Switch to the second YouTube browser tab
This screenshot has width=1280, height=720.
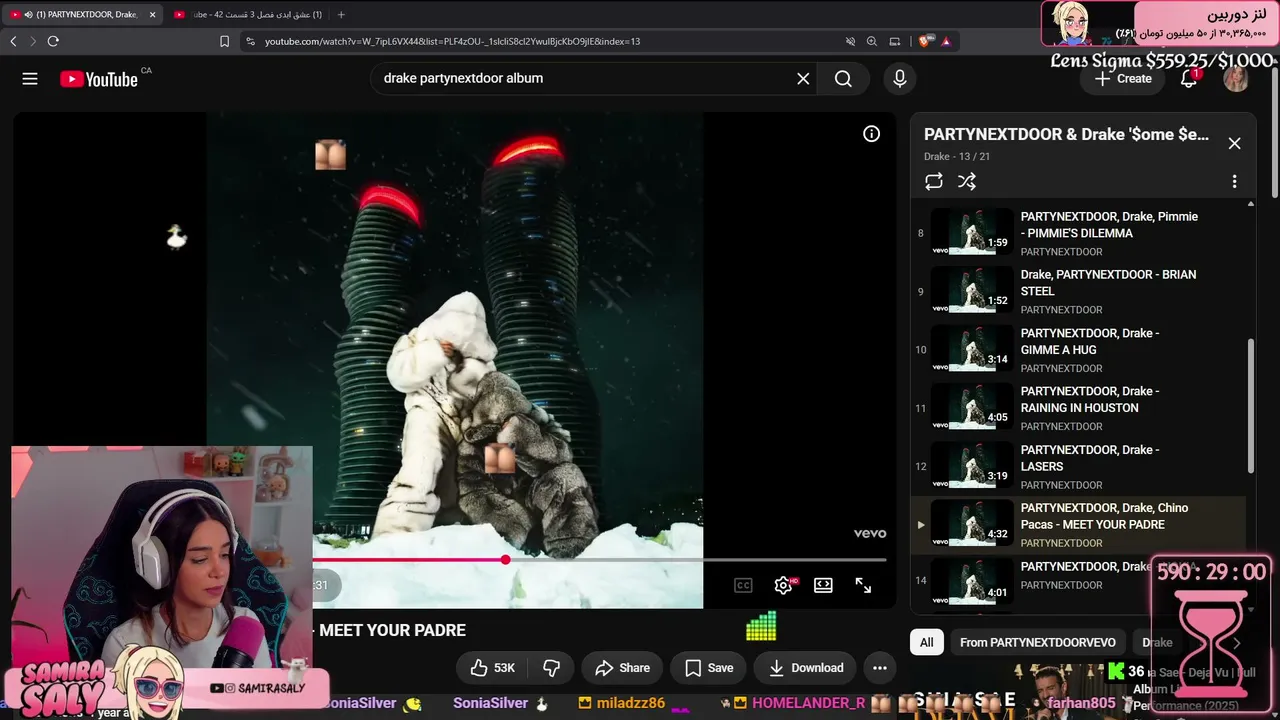pyautogui.click(x=248, y=14)
